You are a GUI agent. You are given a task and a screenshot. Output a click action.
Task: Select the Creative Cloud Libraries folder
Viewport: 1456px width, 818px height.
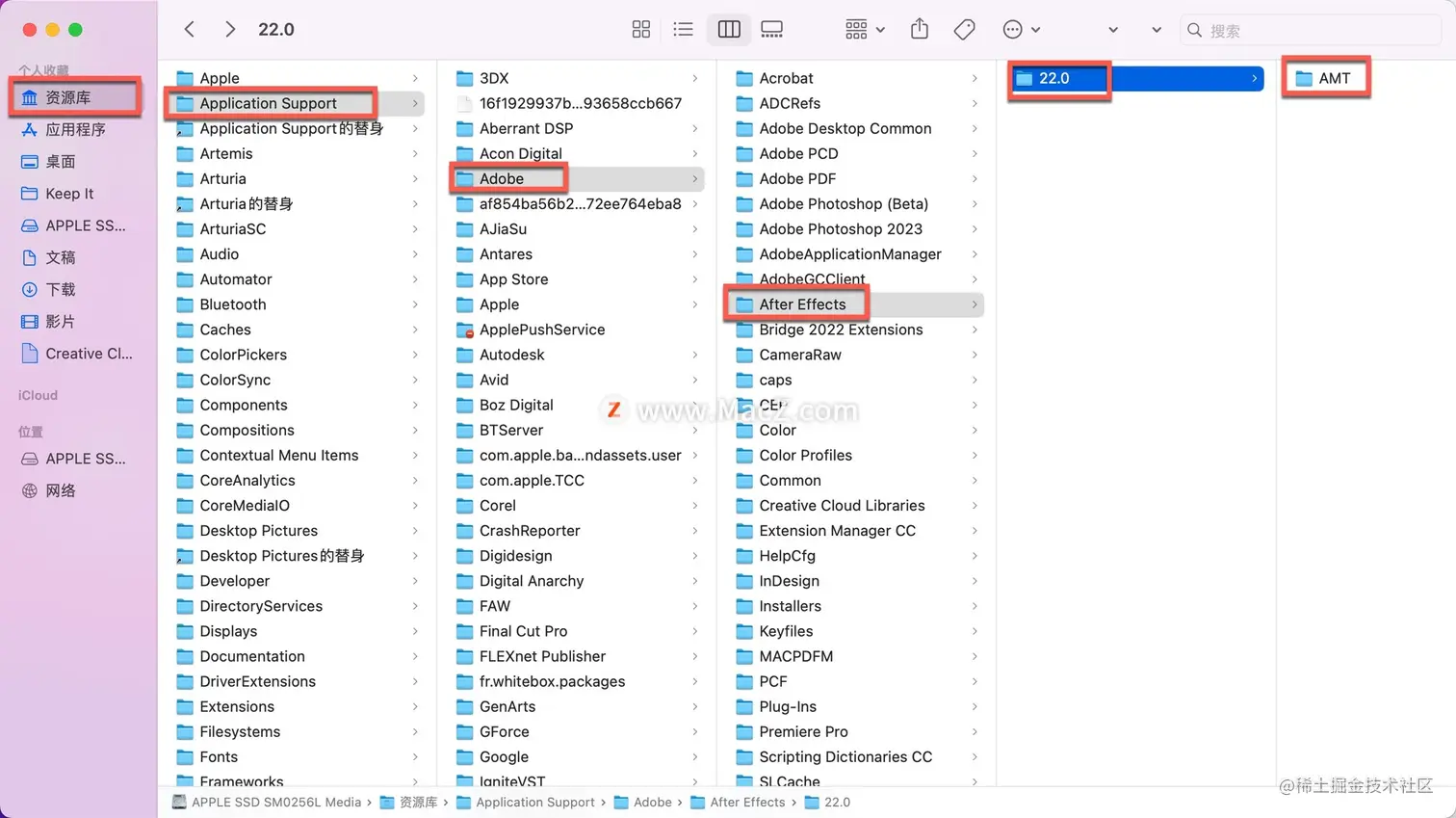coord(842,505)
